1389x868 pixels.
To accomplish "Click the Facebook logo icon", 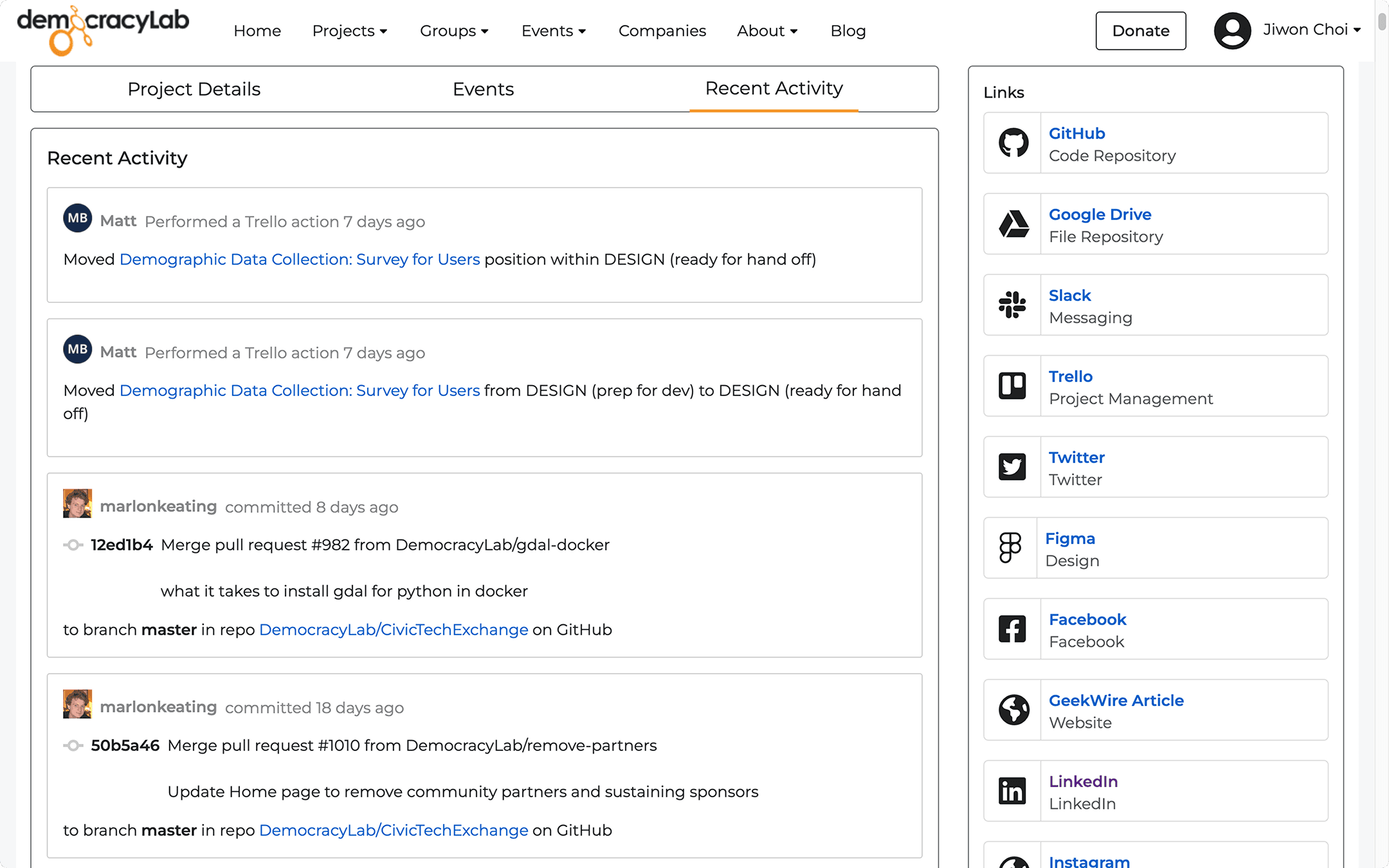I will pos(1013,629).
